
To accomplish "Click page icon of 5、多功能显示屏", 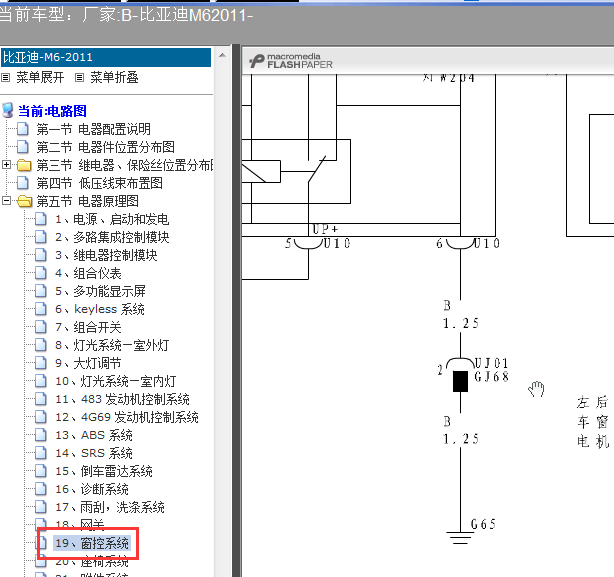I will [x=41, y=291].
